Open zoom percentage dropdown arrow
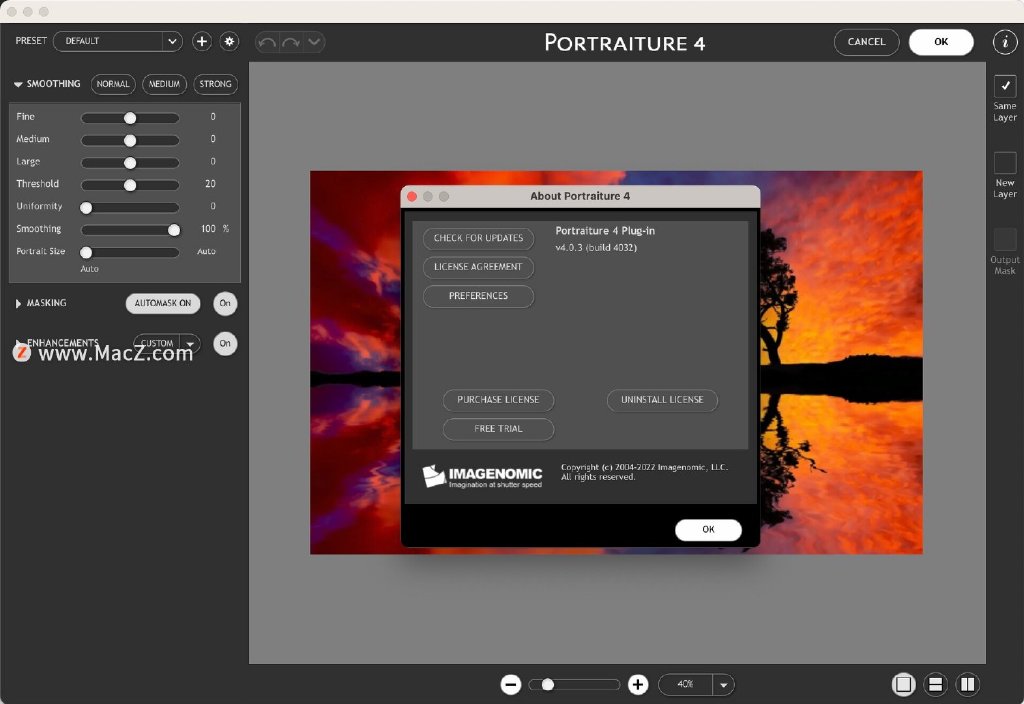Image resolution: width=1024 pixels, height=704 pixels. 724,684
